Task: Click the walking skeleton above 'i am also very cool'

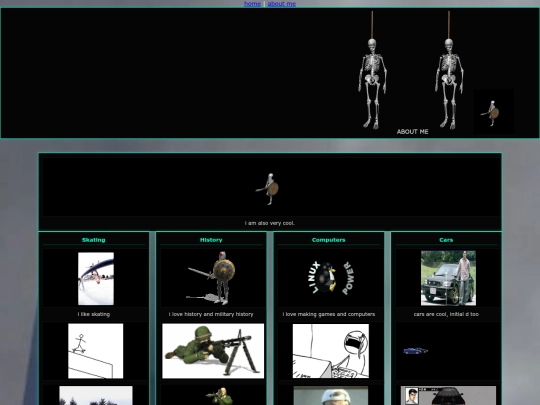Action: [x=268, y=189]
